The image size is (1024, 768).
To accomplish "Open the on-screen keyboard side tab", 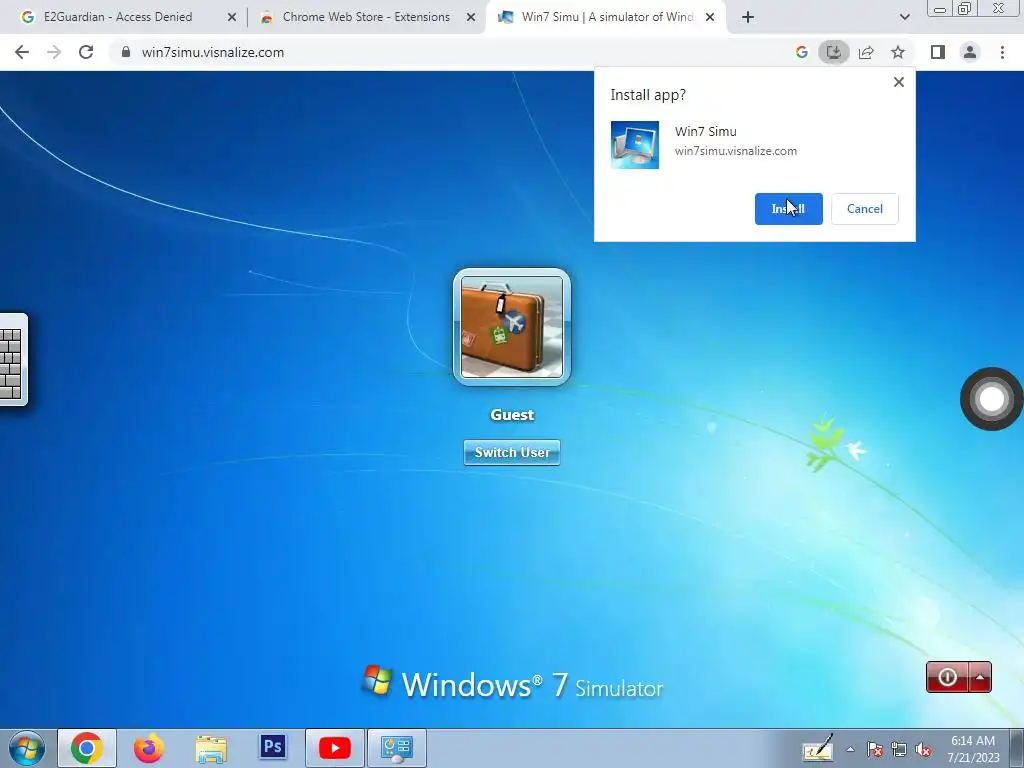I will tap(12, 360).
